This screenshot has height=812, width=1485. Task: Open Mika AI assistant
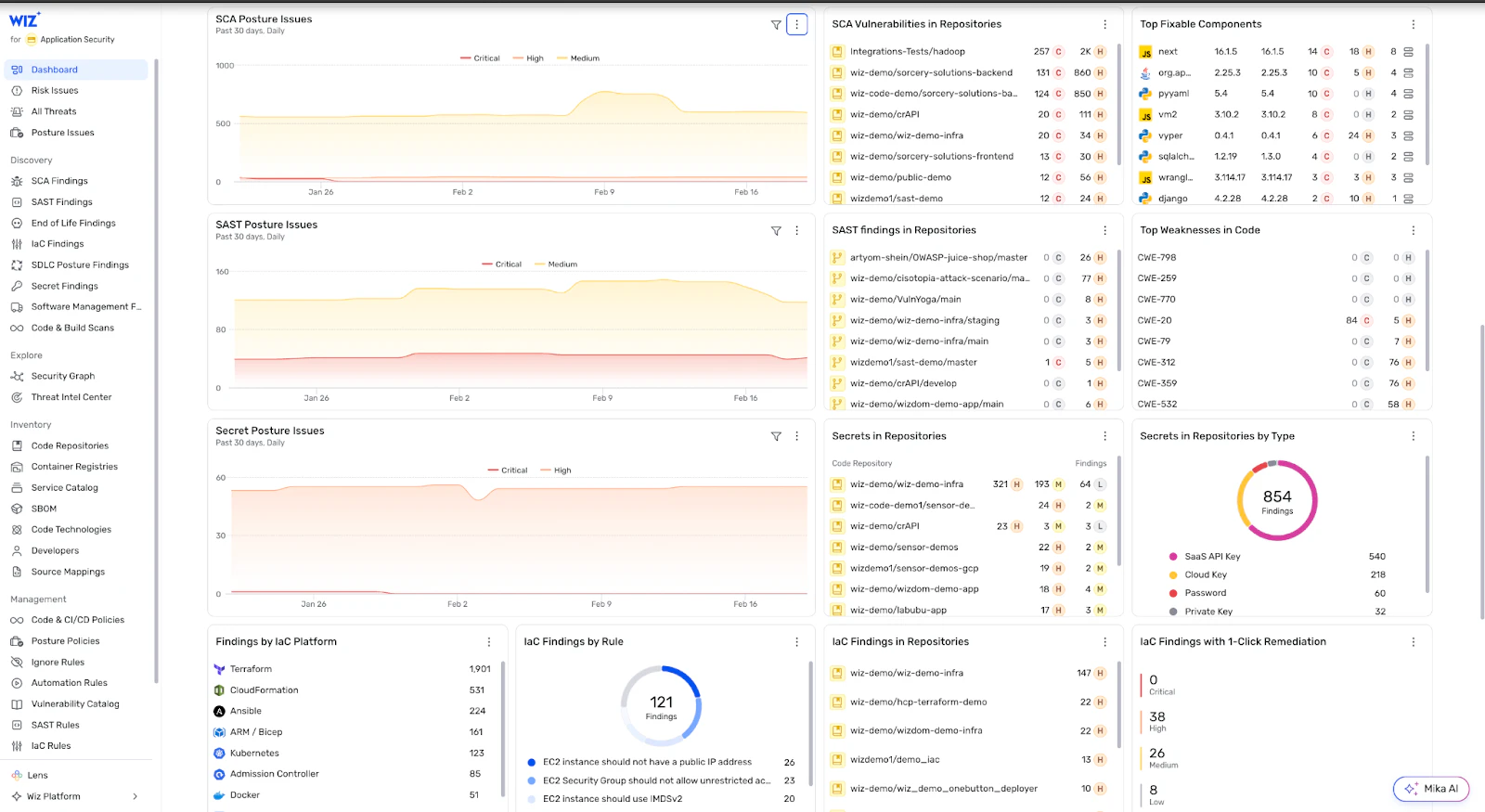(x=1430, y=789)
